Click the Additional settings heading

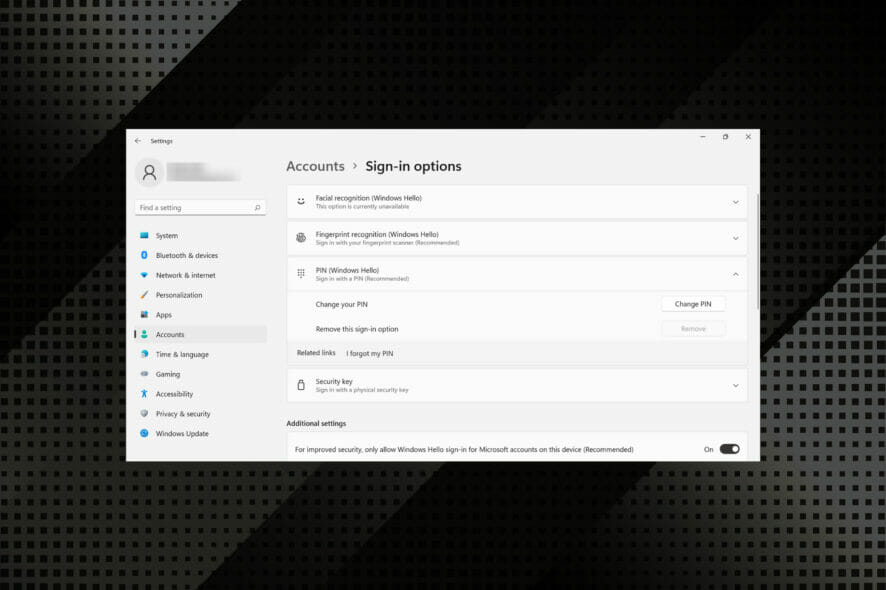pos(316,423)
